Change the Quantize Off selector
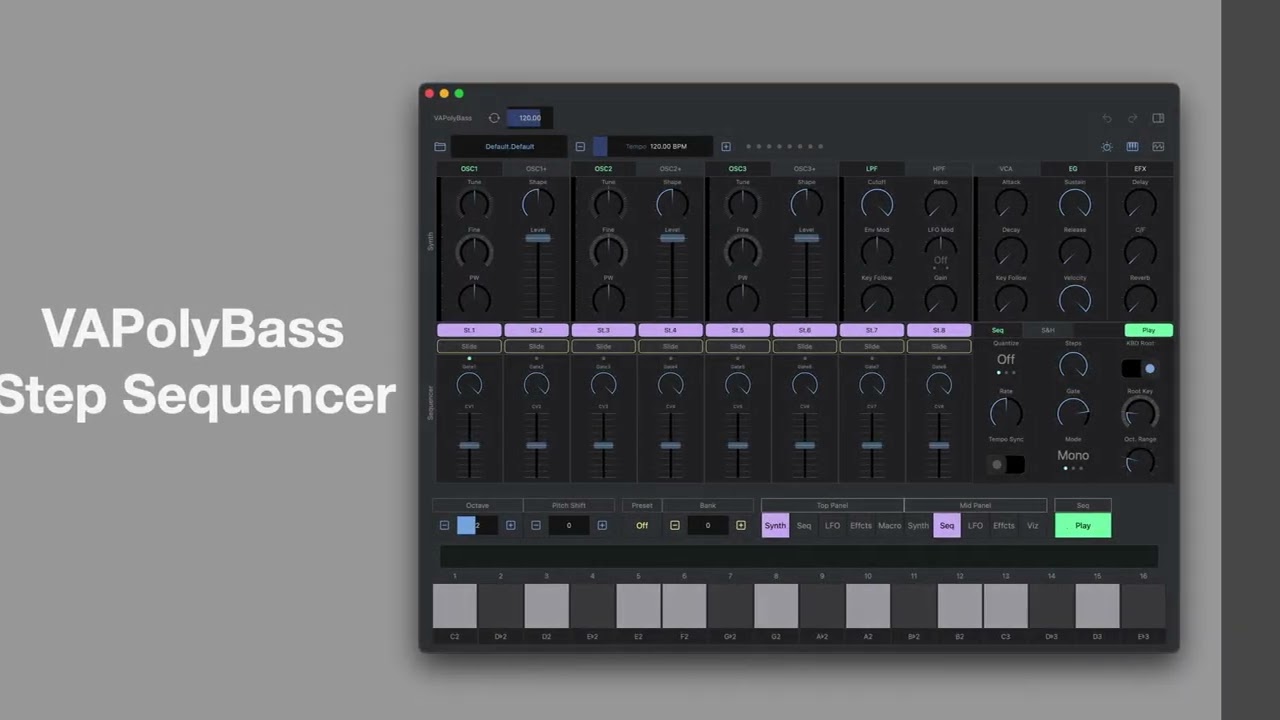Screen dimensions: 1280x720 coord(1006,360)
